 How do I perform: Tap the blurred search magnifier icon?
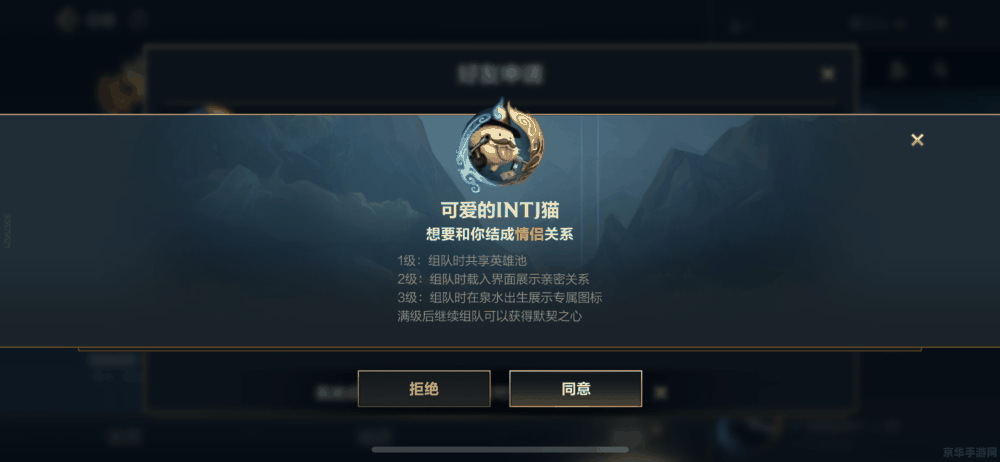coord(938,70)
